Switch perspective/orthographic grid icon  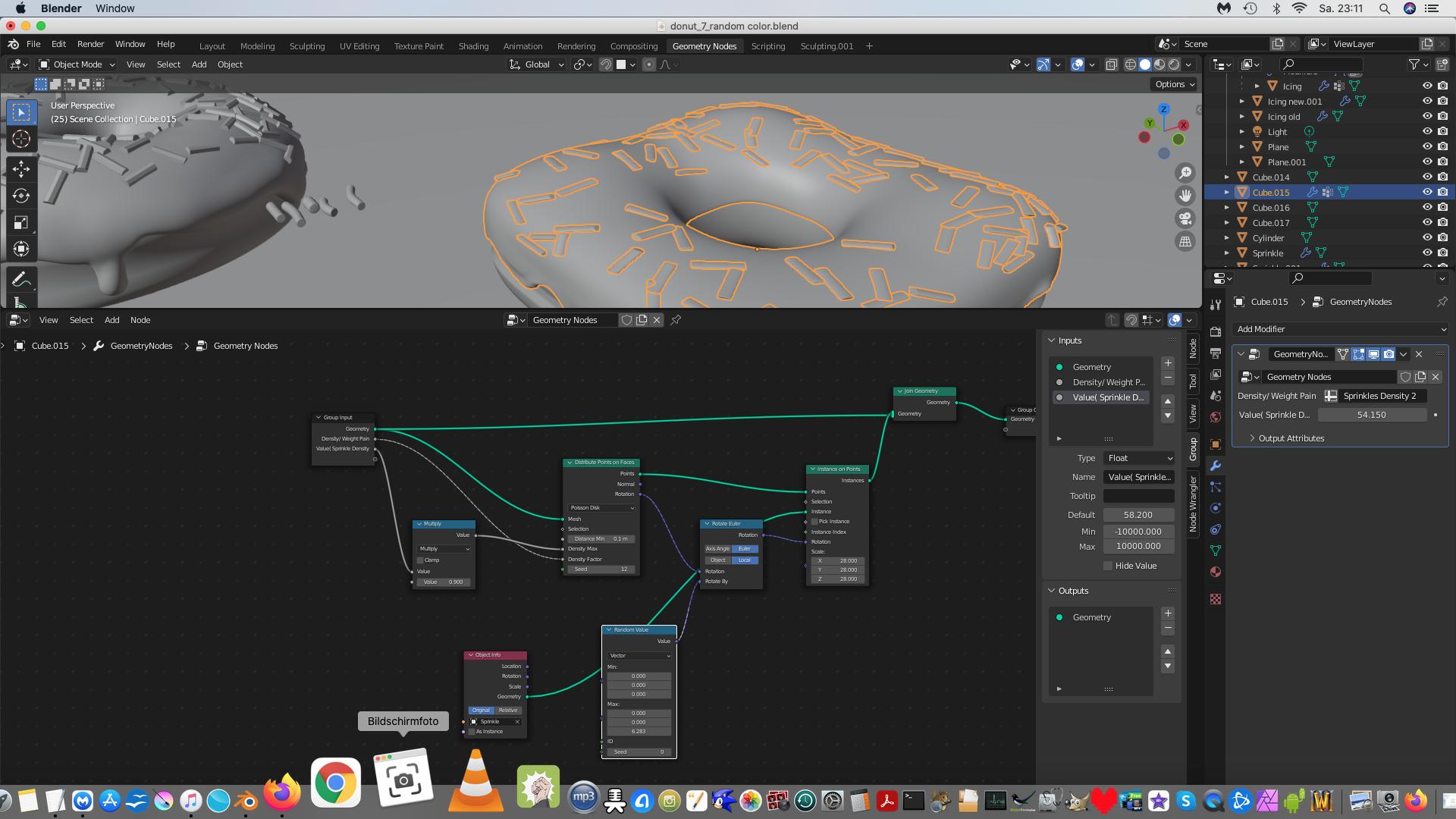(1185, 241)
